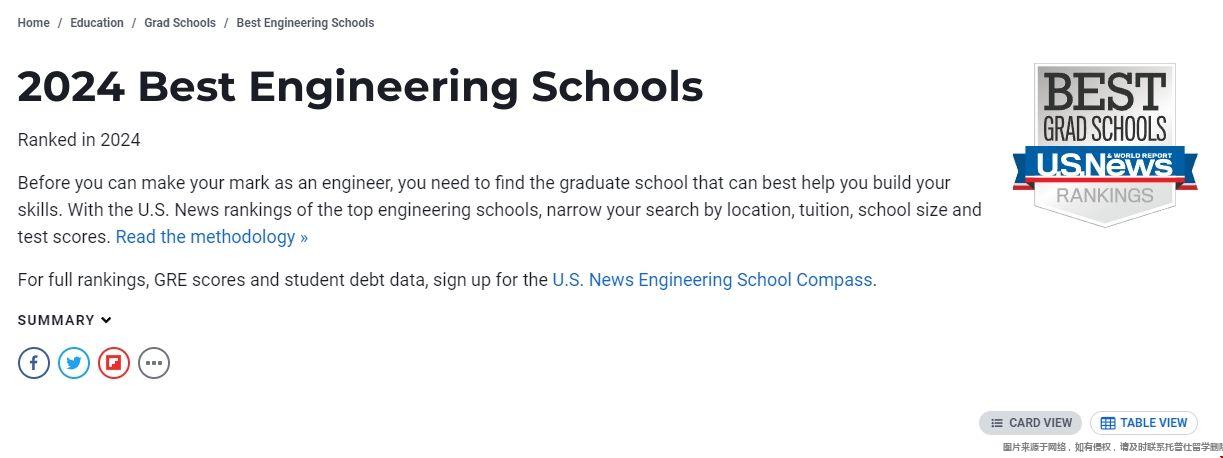Open Education breadcrumb item
1223x458 pixels.
97,23
